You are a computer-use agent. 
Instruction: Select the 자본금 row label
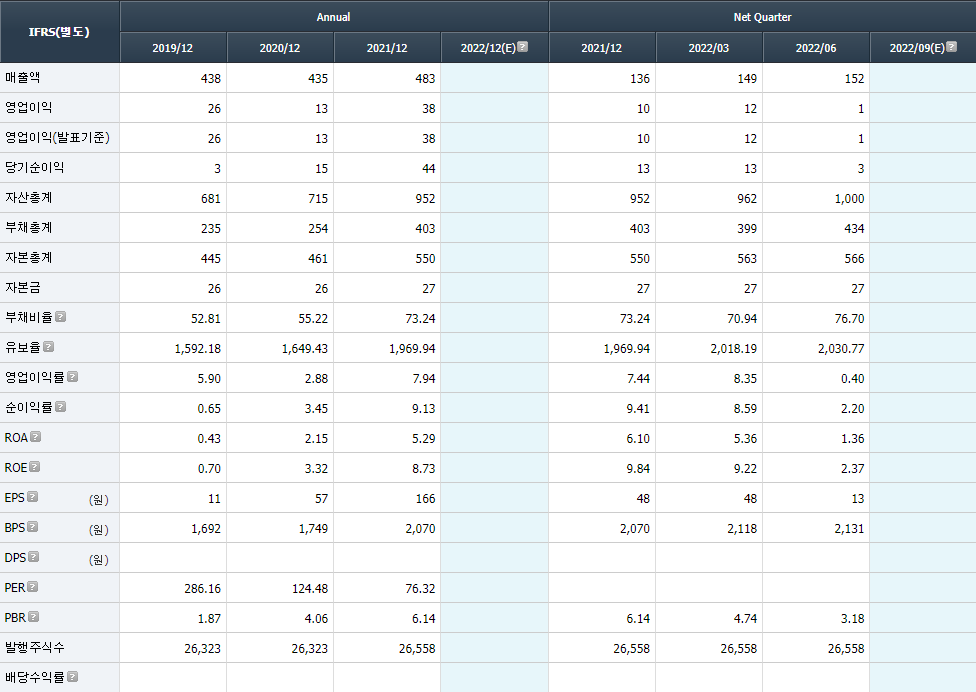[x=22, y=287]
